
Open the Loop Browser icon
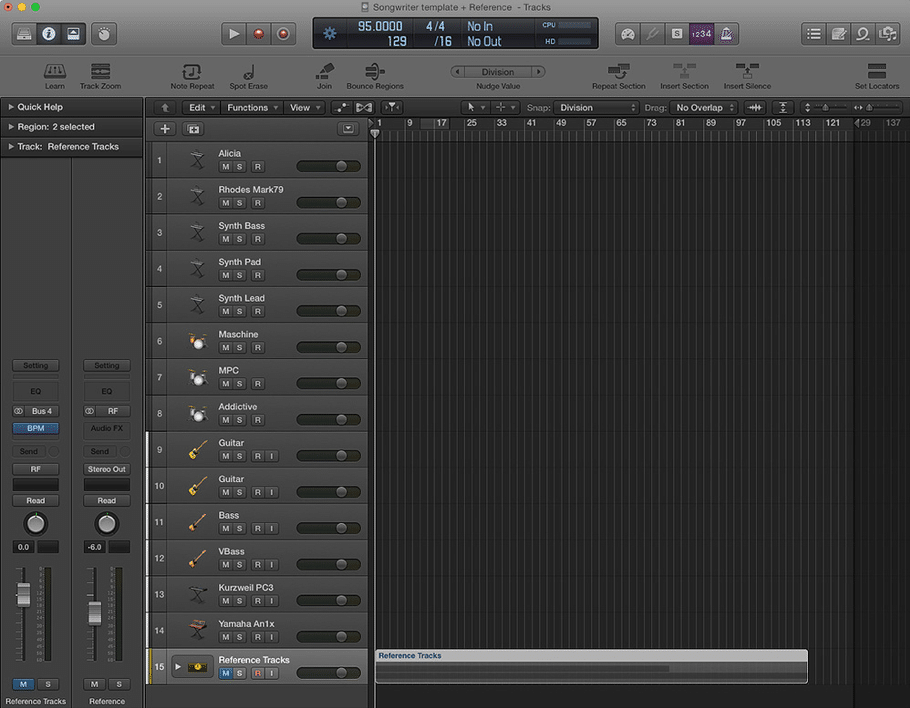pyautogui.click(x=863, y=34)
